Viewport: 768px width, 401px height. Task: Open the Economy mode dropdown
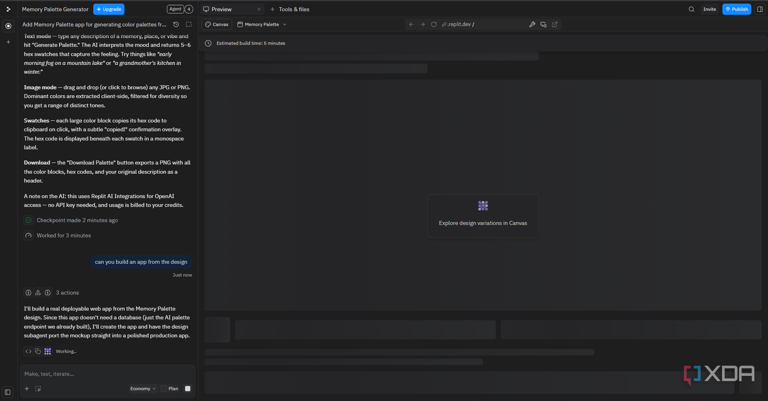[x=143, y=389]
